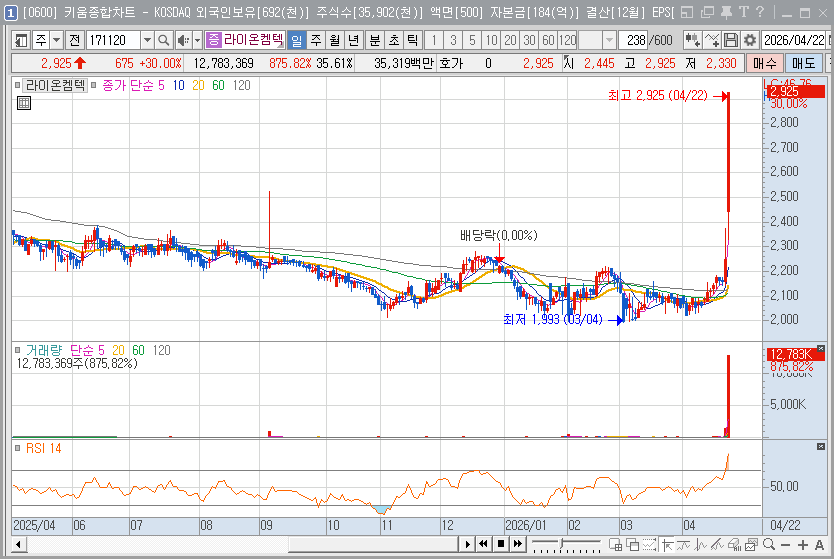Click the 전 button beside the stock code
Viewport: 834px width, 559px height.
click(74, 40)
